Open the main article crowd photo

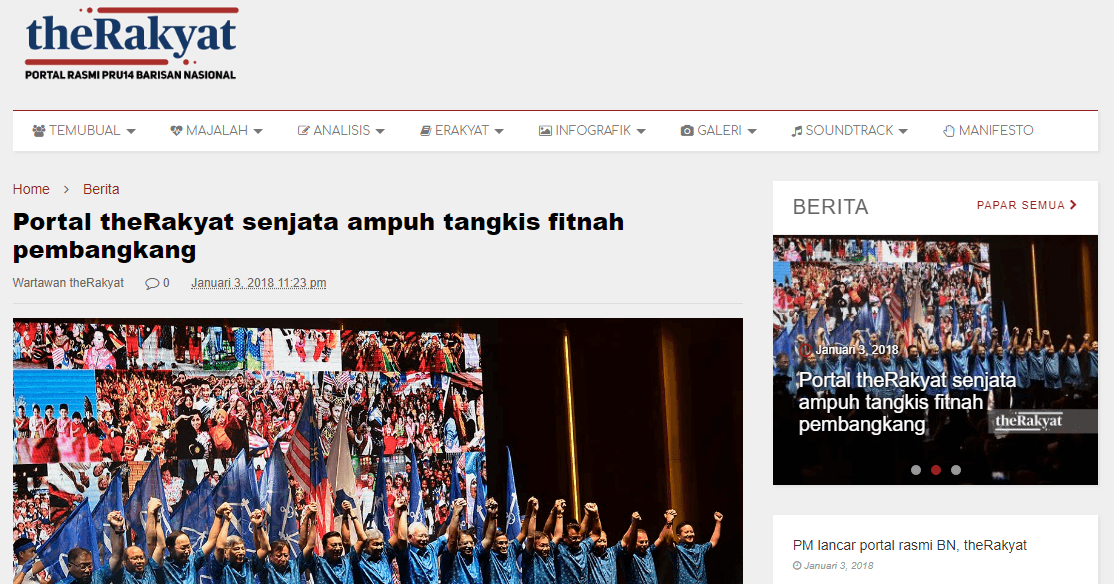point(377,450)
